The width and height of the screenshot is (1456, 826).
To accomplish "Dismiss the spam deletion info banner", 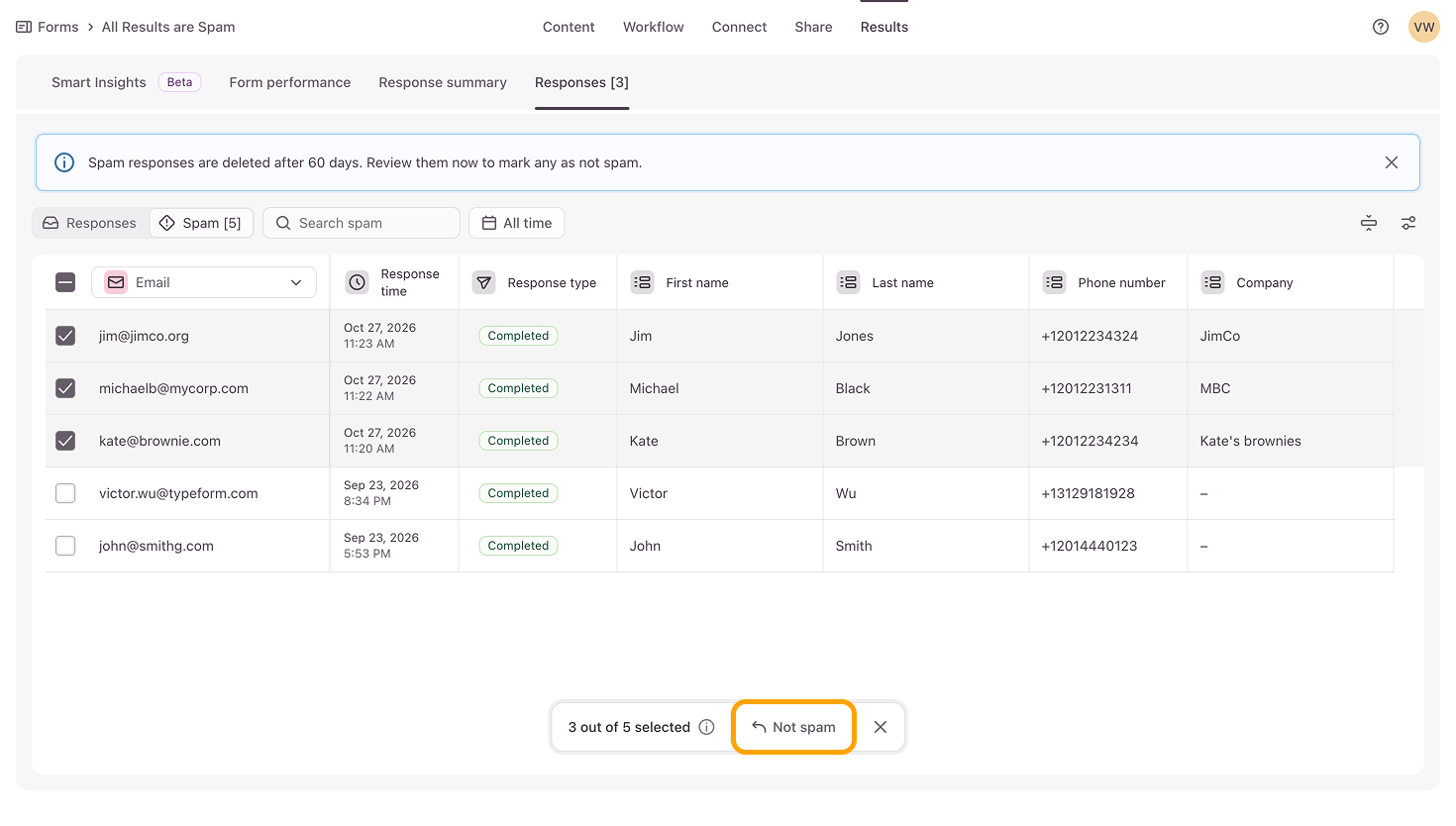I will point(1392,162).
